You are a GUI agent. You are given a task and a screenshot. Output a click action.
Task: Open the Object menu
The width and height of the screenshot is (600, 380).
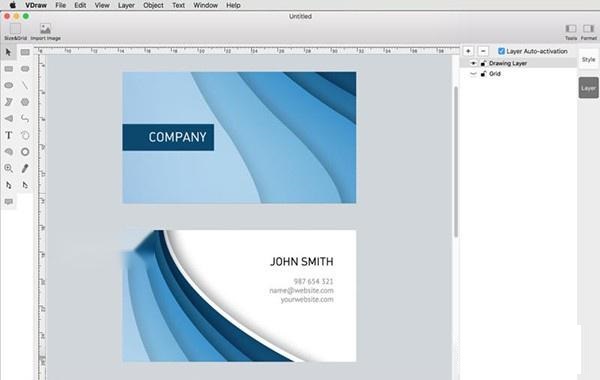[153, 5]
